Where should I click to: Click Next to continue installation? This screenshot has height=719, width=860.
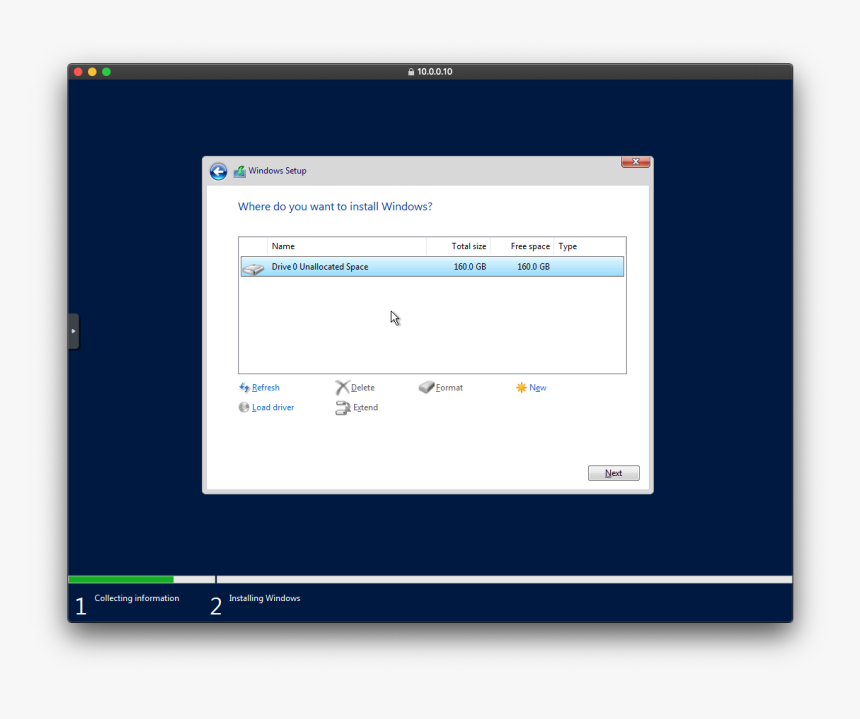click(x=614, y=473)
